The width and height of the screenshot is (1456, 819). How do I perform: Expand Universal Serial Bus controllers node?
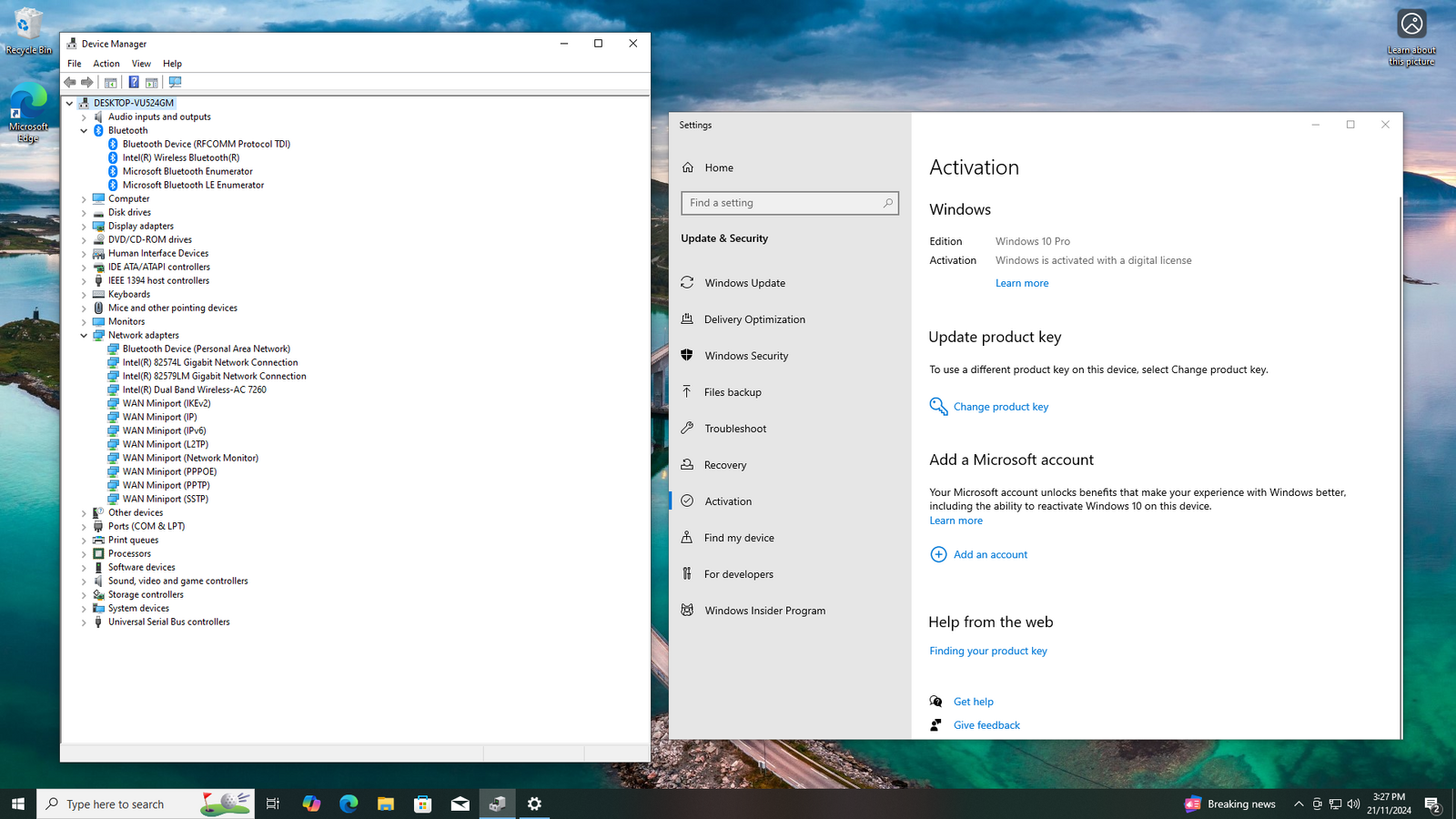84,622
